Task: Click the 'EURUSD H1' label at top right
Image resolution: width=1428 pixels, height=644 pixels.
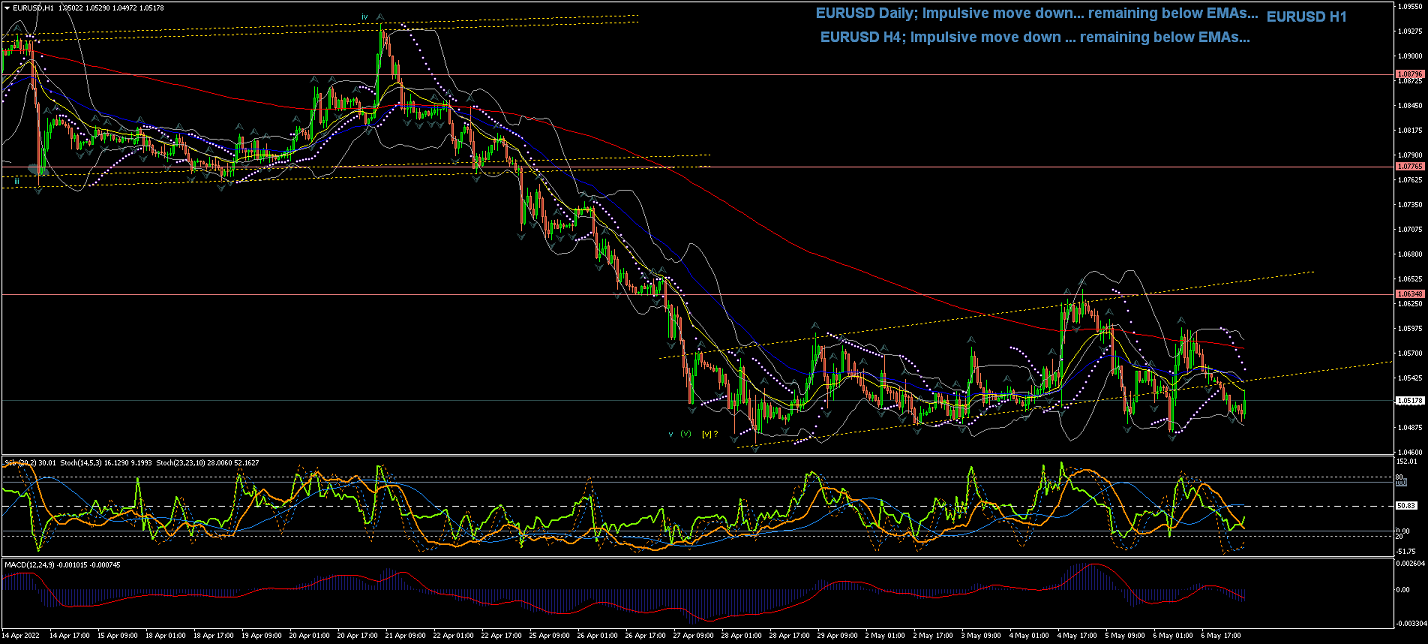Action: point(1306,17)
